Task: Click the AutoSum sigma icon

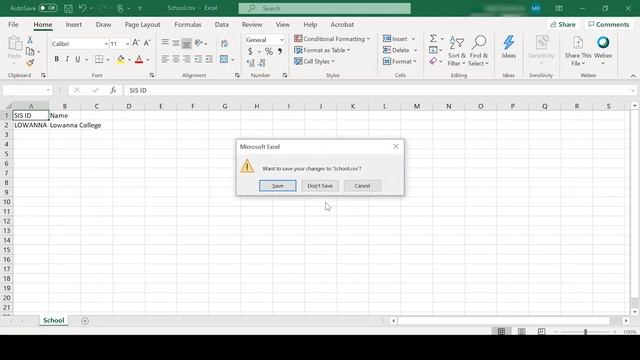Action: point(433,39)
